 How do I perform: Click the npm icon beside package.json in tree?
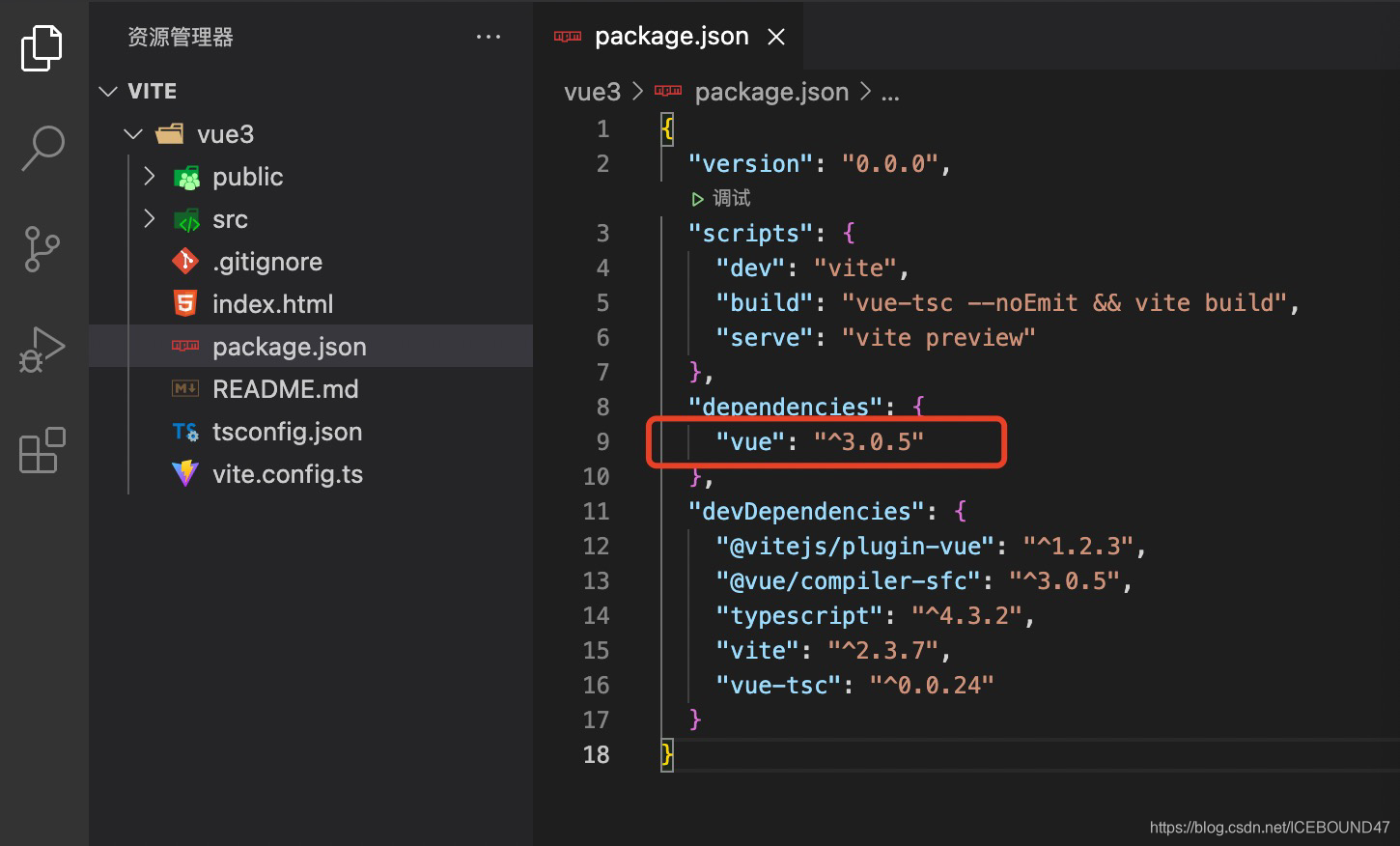(185, 346)
